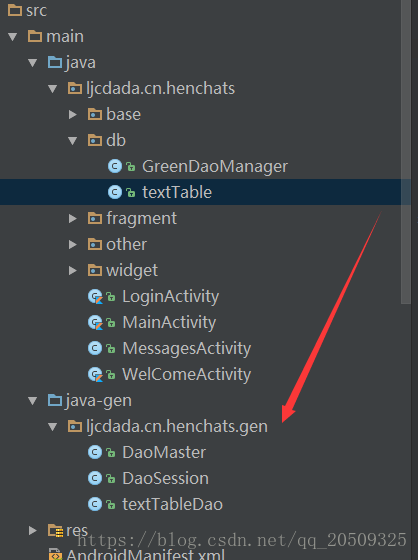This screenshot has width=418, height=560.
Task: Select the java folder label
Action: [x=81, y=63]
